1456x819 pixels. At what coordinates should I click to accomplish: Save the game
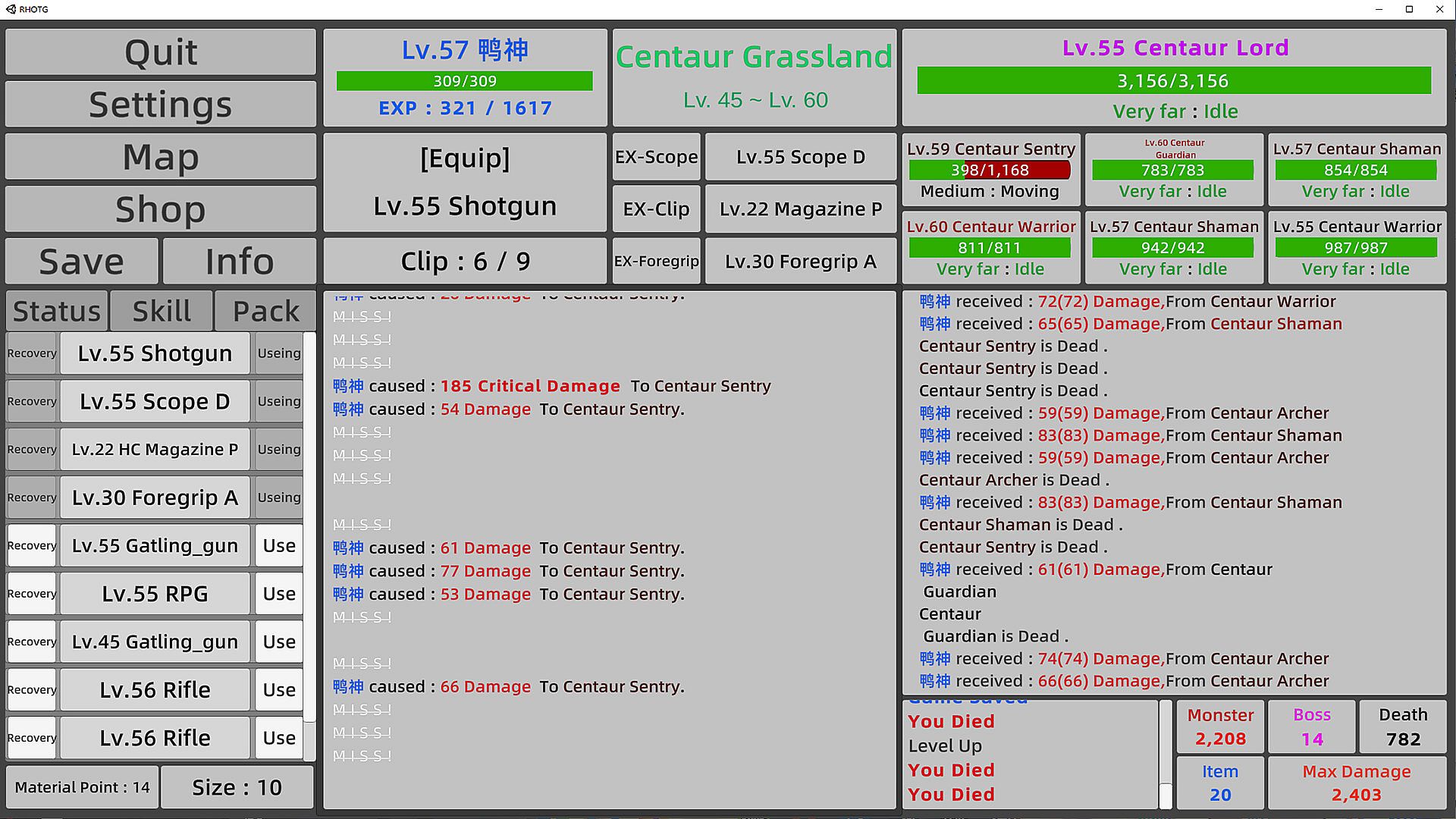82,262
